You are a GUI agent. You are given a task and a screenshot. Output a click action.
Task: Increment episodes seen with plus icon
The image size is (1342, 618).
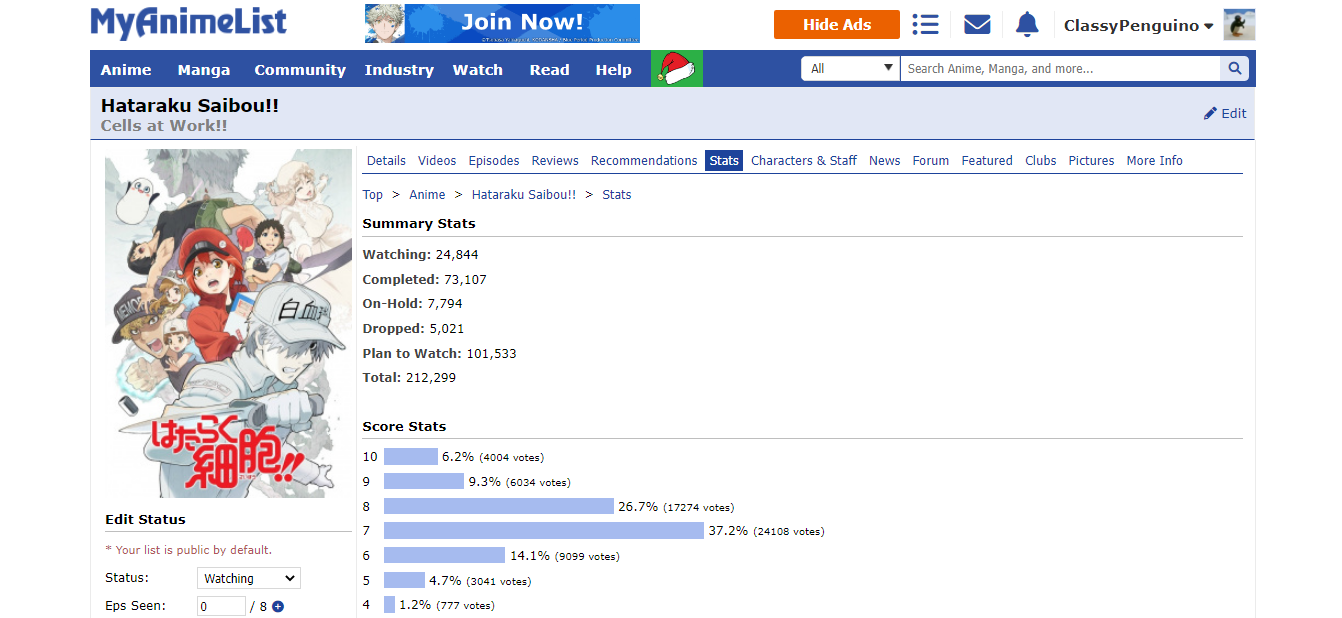[278, 606]
